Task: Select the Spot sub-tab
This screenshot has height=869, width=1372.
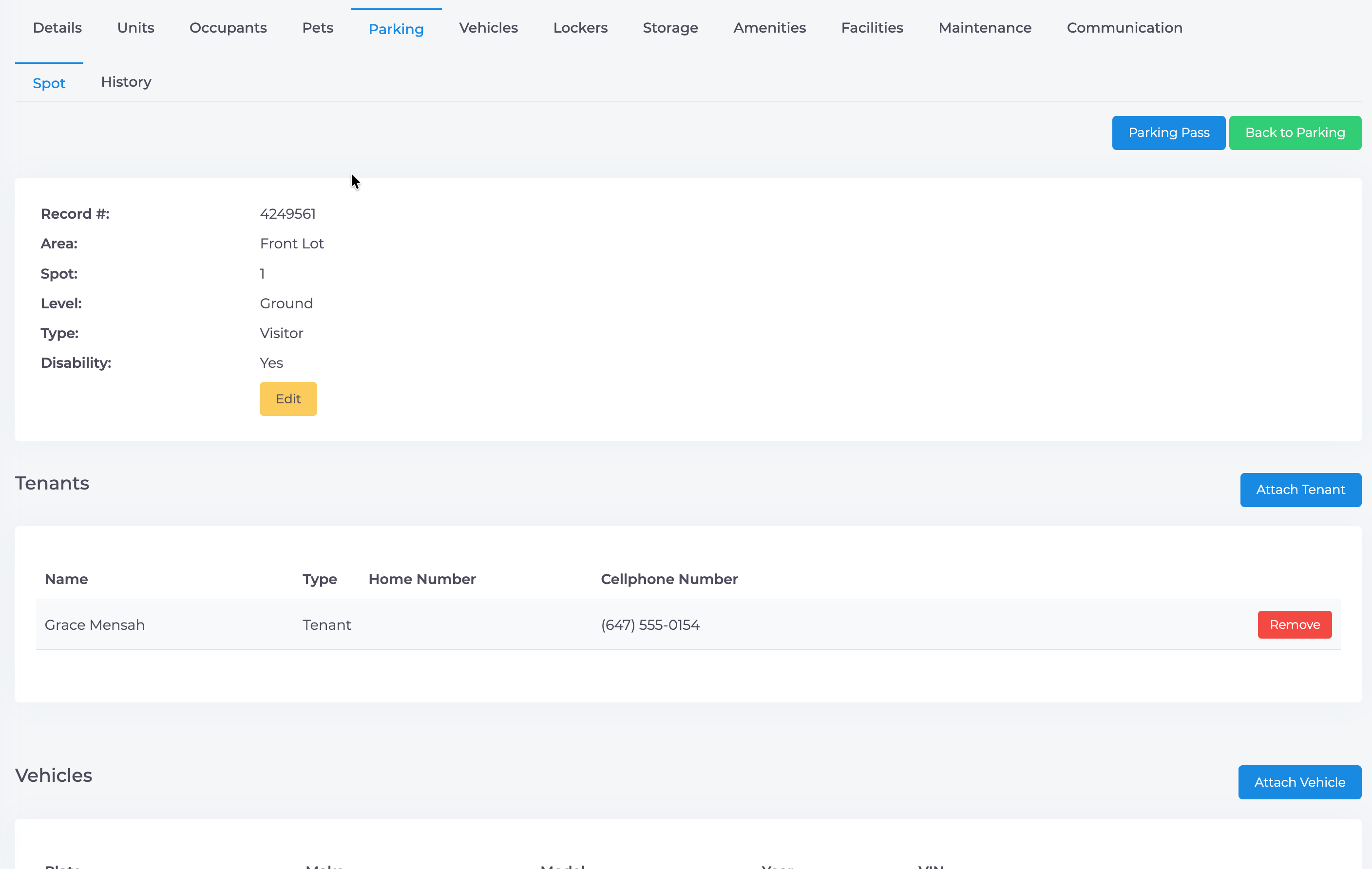Action: pyautogui.click(x=49, y=83)
